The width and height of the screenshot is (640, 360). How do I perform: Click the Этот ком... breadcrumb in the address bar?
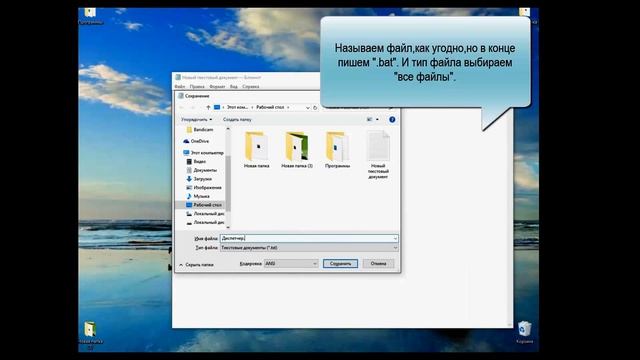click(x=237, y=107)
